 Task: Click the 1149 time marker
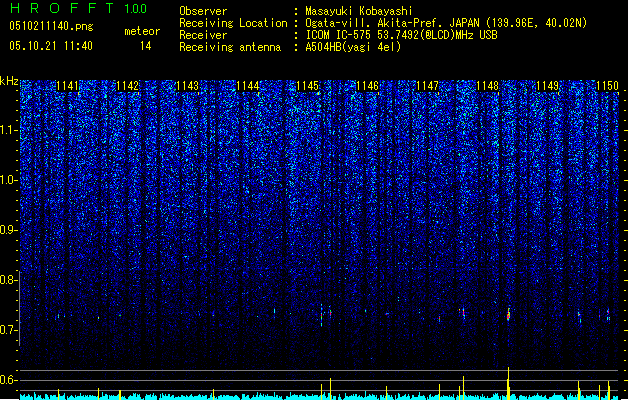point(548,86)
